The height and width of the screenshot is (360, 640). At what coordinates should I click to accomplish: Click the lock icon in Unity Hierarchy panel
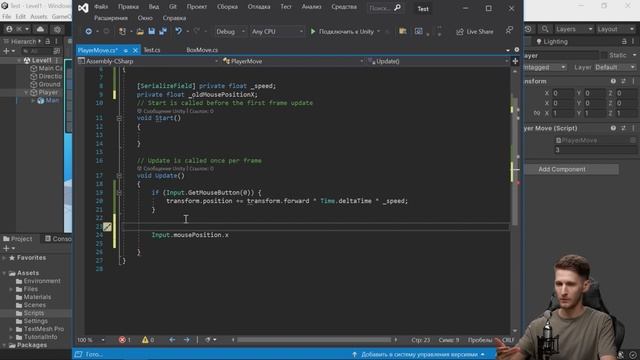[x=48, y=41]
